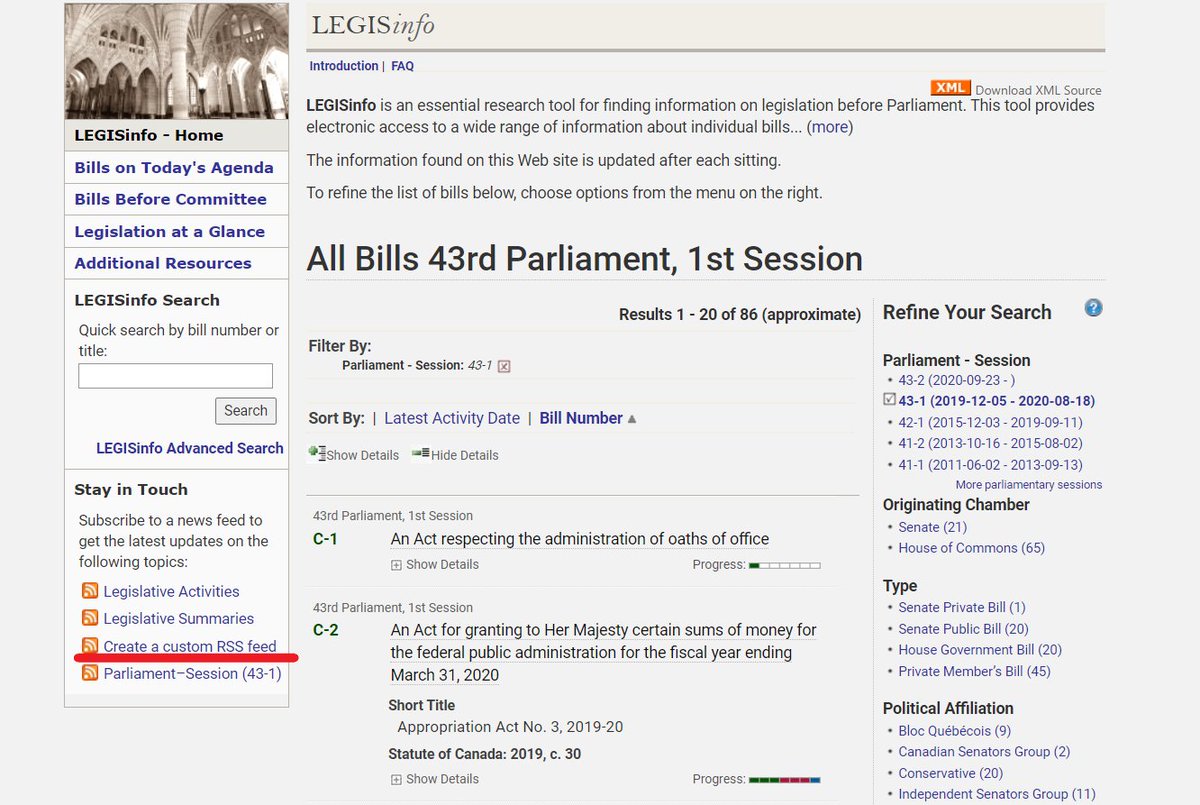Filter by session 43-2 (2020-09-23 - )
The width and height of the screenshot is (1200, 805).
(x=957, y=380)
